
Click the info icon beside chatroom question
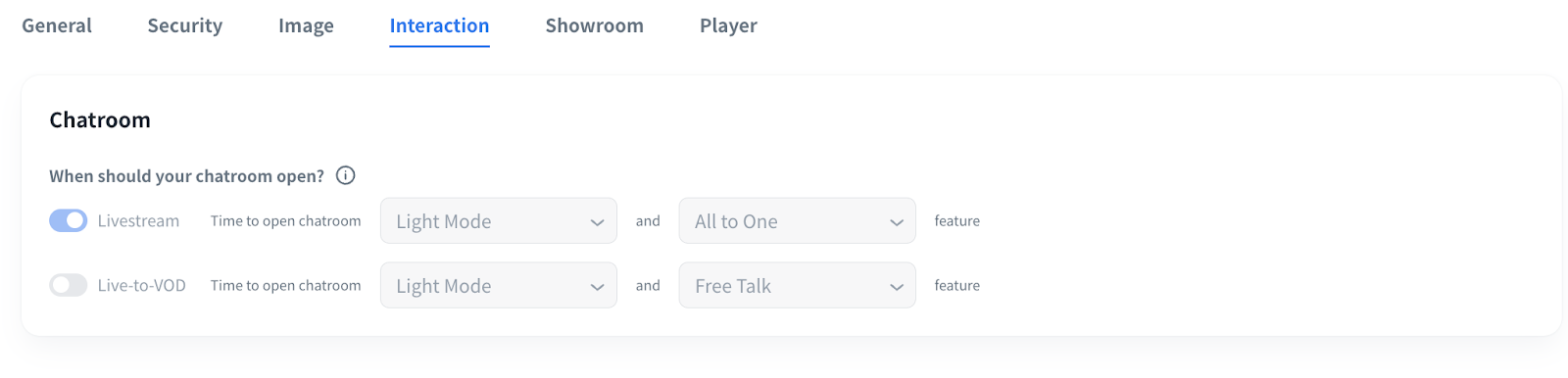[345, 175]
